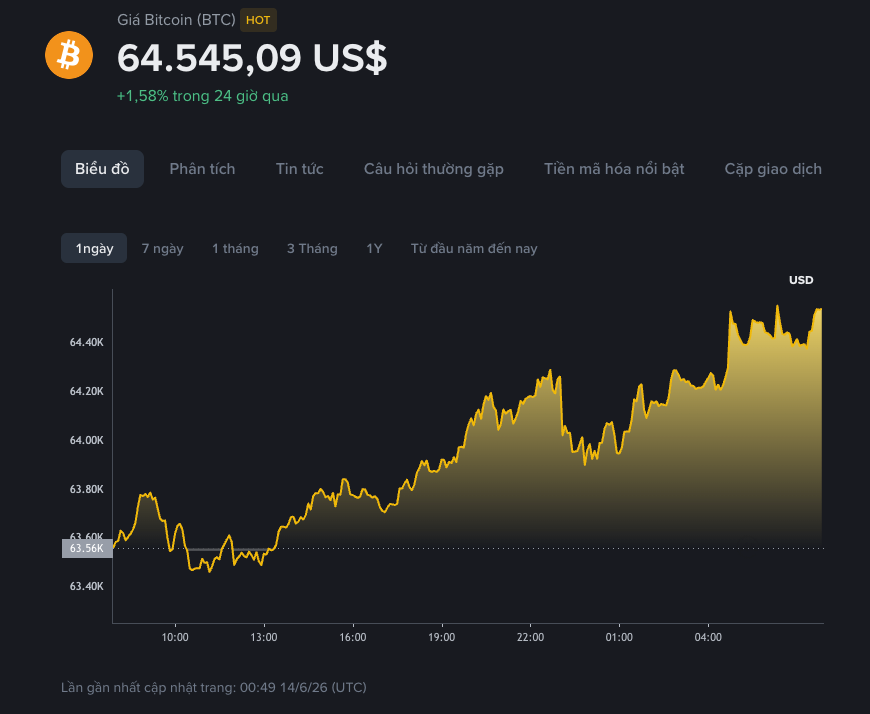Open the Cặp giao dịch tab
Screen dimensions: 870x714
coord(773,169)
